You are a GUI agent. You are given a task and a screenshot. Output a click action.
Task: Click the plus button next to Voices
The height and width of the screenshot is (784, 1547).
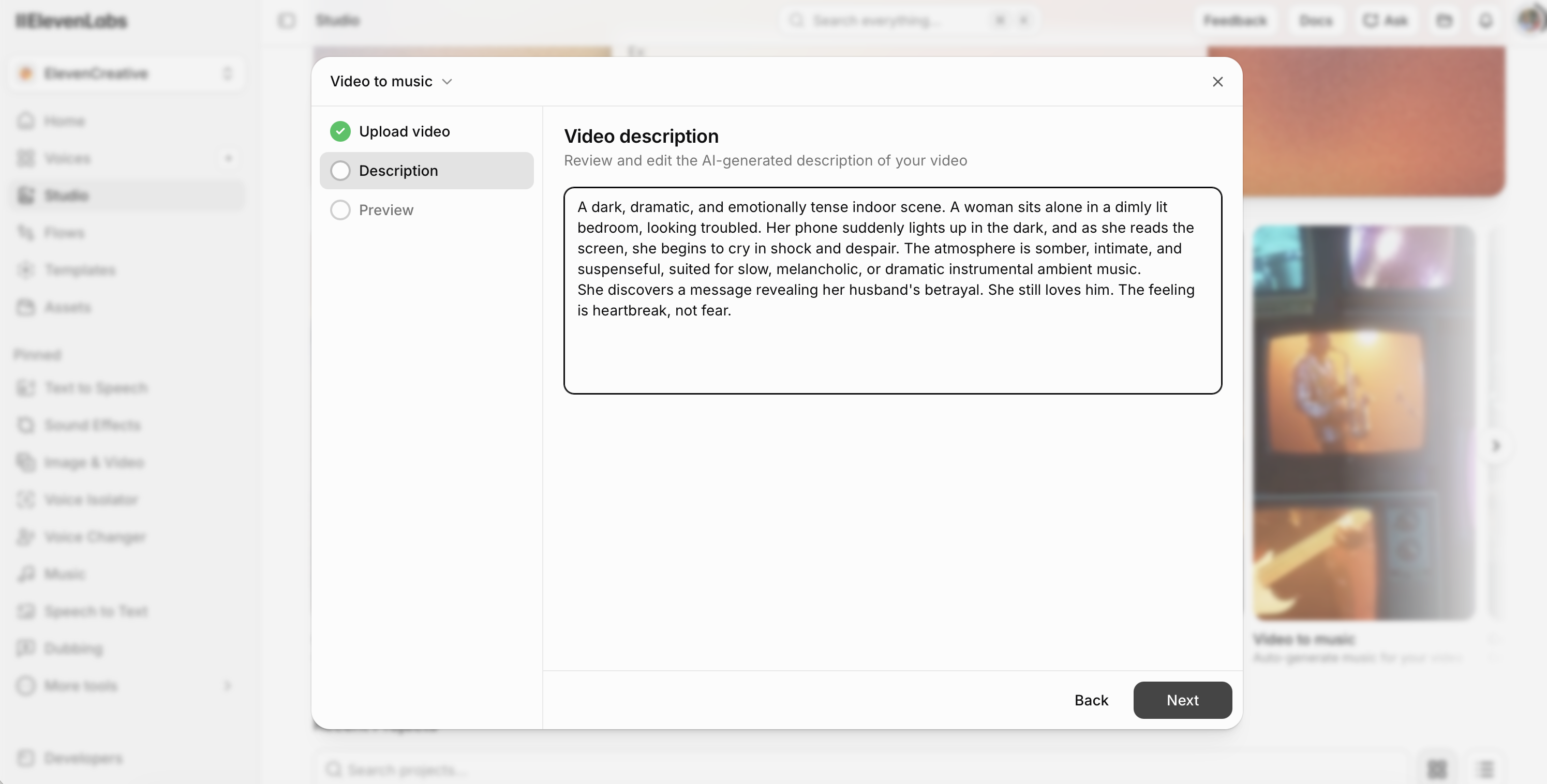[x=228, y=158]
